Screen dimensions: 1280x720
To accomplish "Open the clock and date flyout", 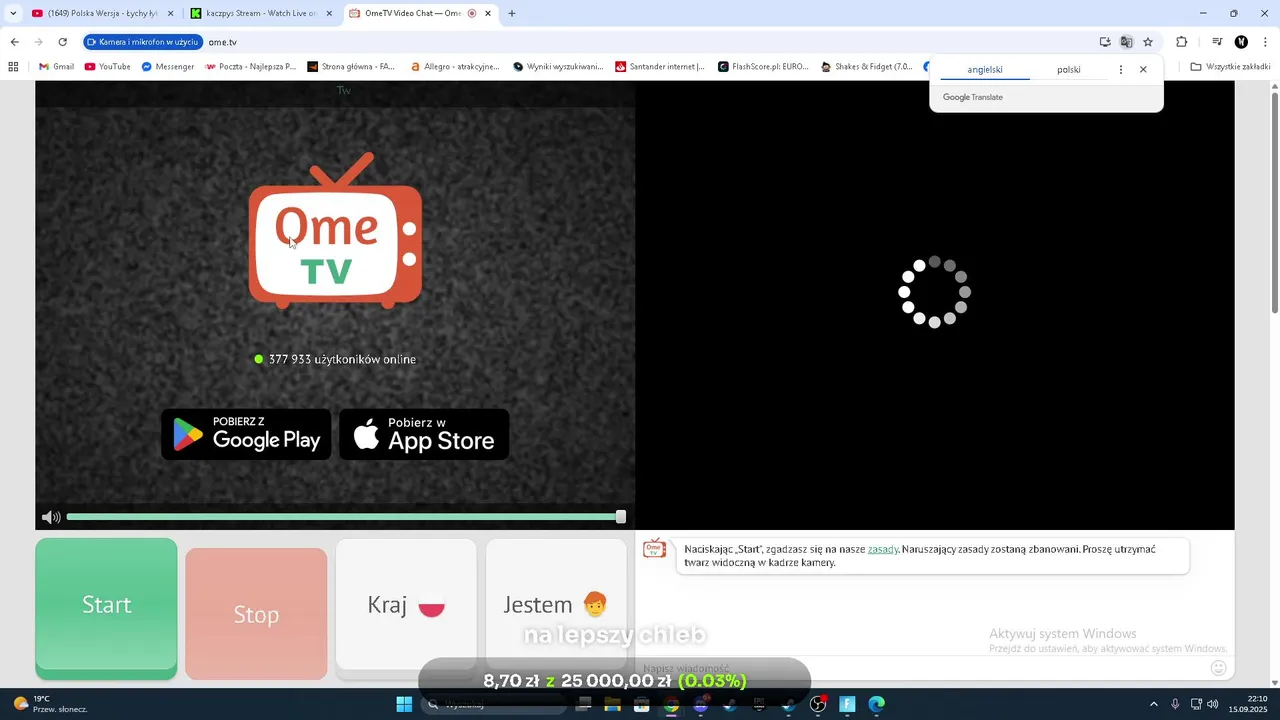I will pos(1247,704).
